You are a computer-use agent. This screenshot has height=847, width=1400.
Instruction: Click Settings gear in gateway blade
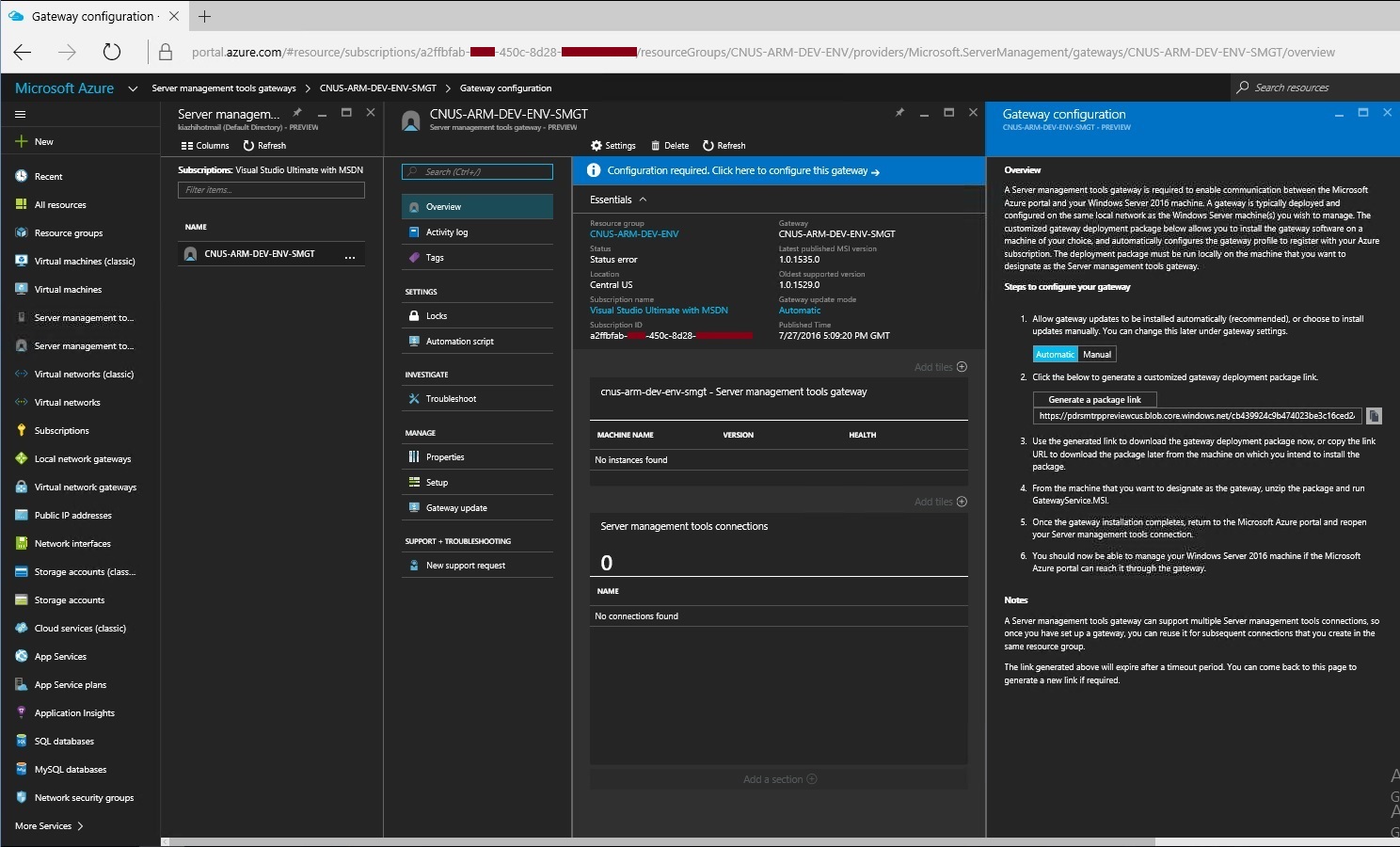pos(613,146)
